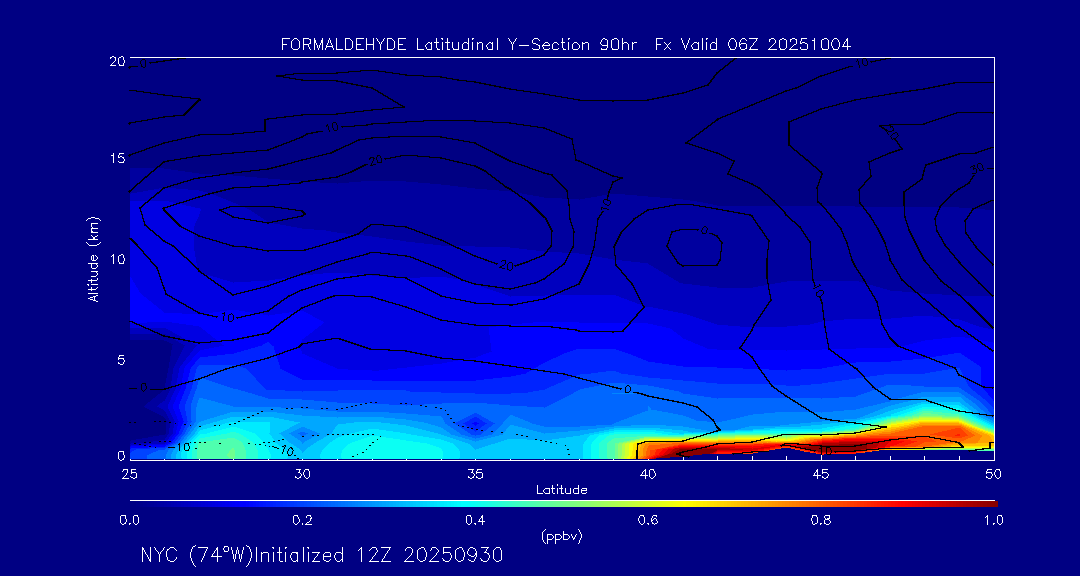1080x576 pixels.
Task: Click the "(ppbv)" units label
Action: [x=561, y=537]
